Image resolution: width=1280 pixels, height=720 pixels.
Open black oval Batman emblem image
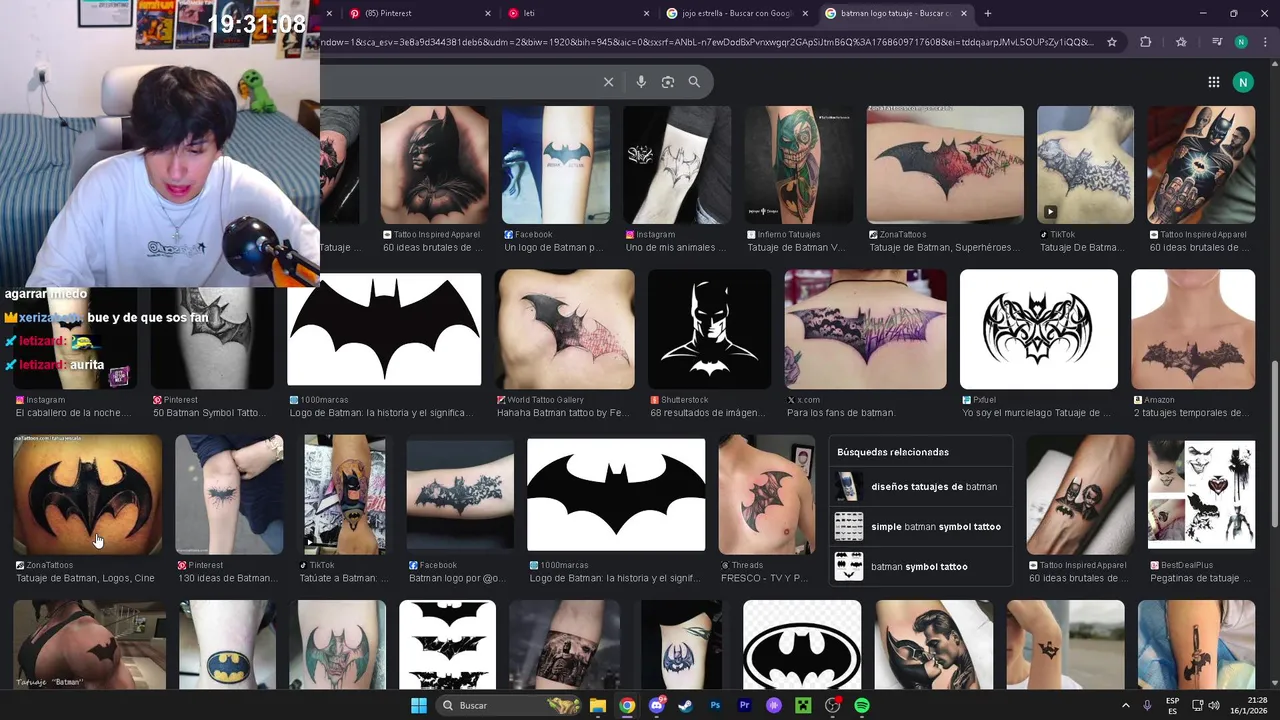802,645
